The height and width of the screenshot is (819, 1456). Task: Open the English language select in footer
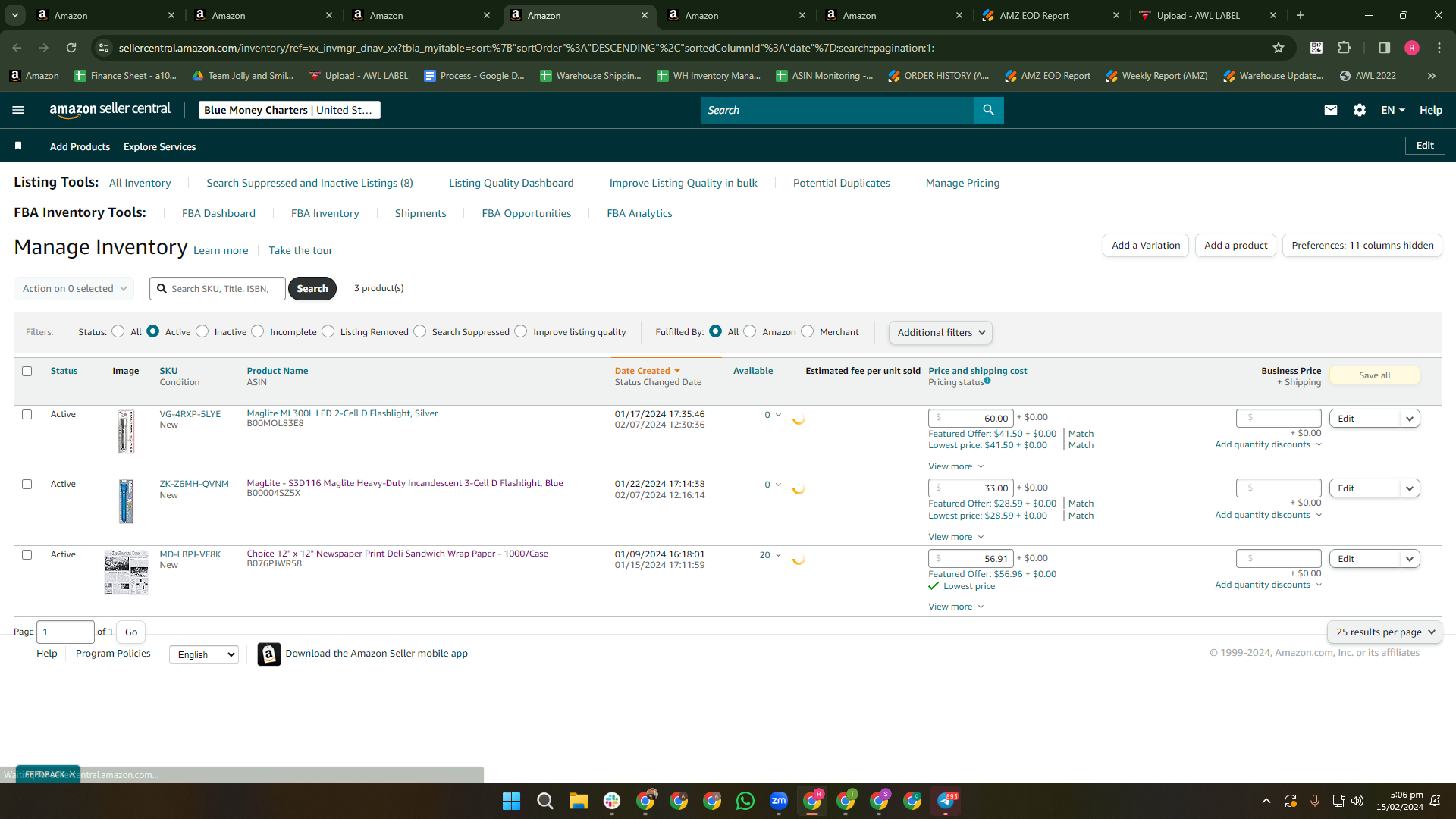[x=204, y=654]
